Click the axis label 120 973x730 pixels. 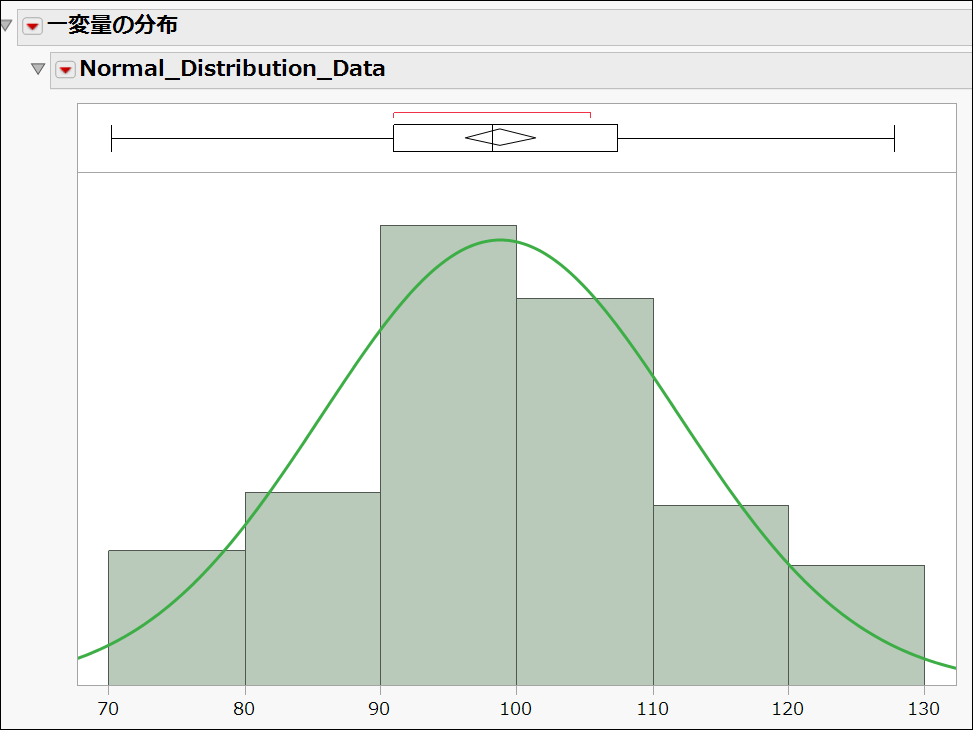tap(788, 708)
